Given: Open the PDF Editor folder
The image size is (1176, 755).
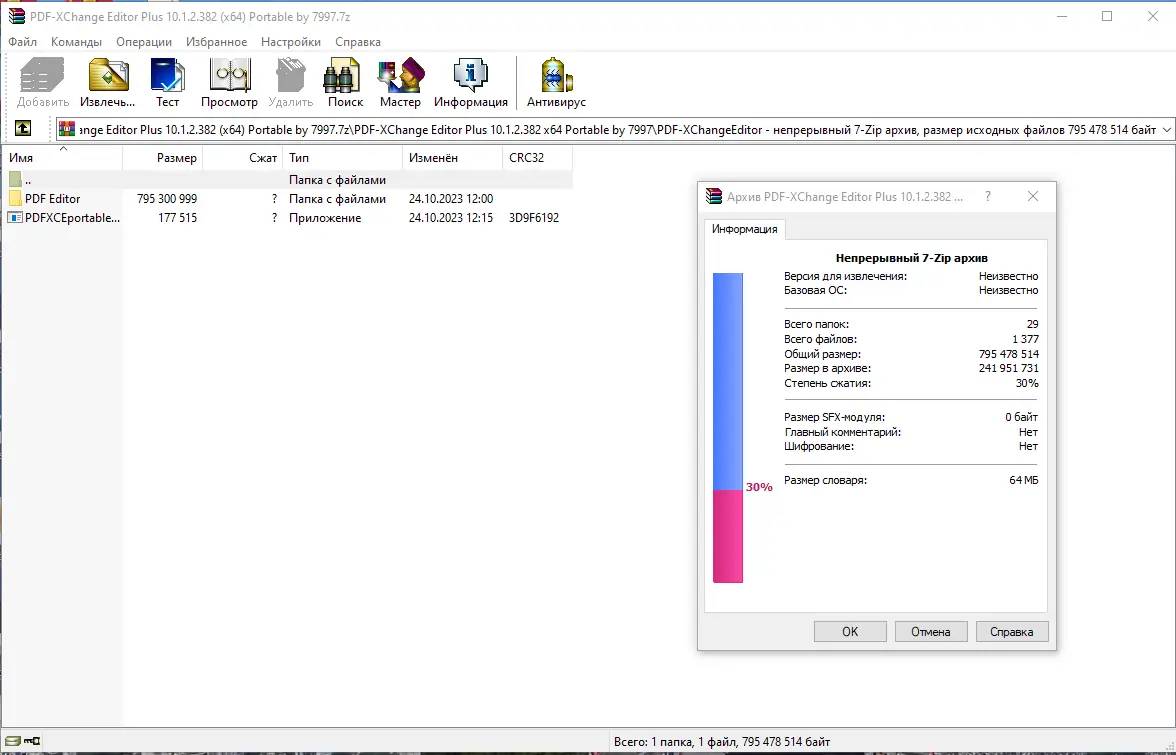Looking at the screenshot, I should [54, 198].
